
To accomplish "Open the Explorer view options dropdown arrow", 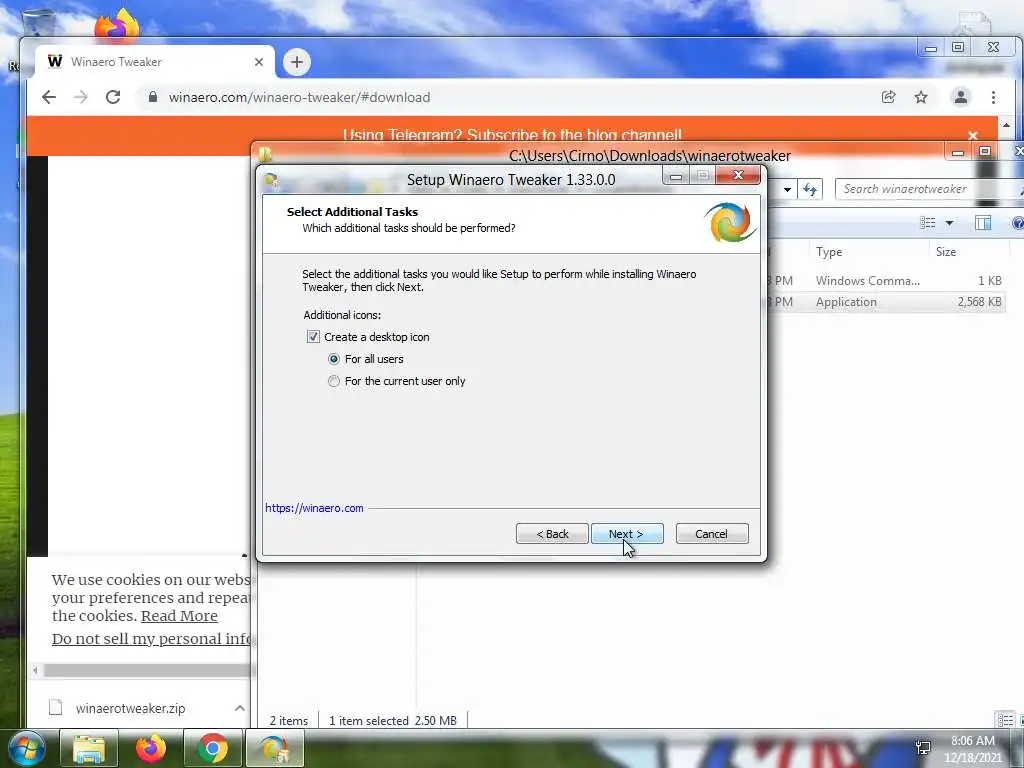I will [950, 223].
